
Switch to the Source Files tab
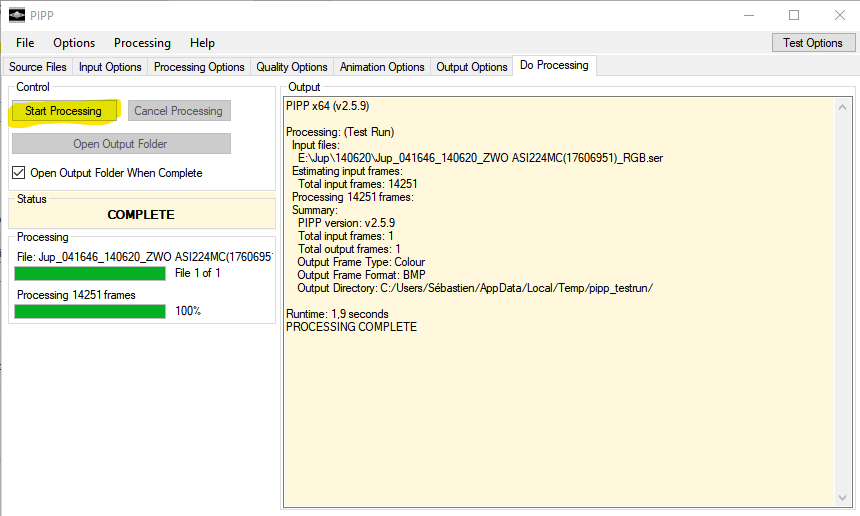click(x=38, y=67)
